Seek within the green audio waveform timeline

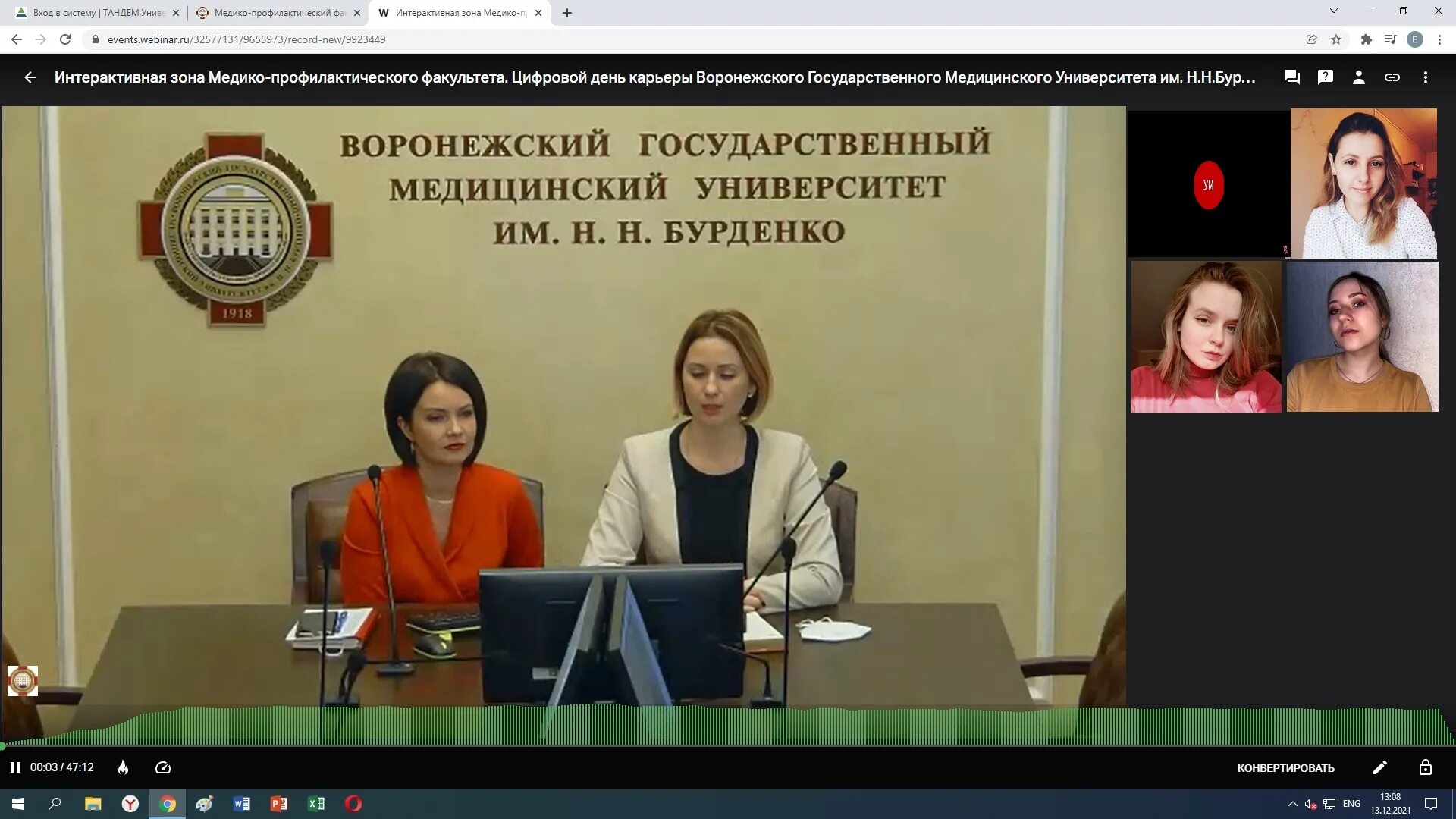(x=728, y=726)
